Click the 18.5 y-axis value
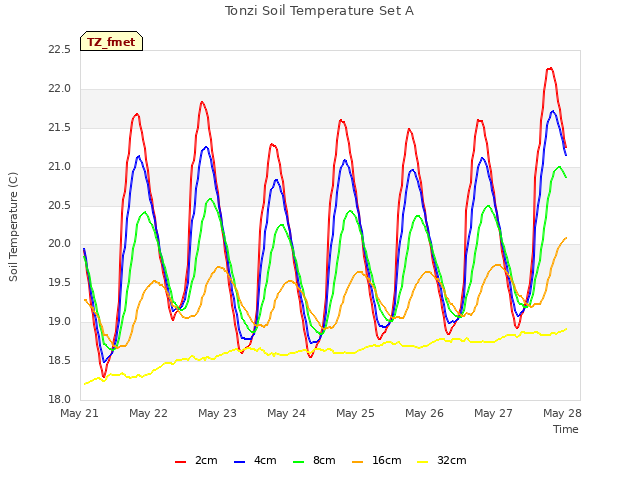 click(x=59, y=360)
